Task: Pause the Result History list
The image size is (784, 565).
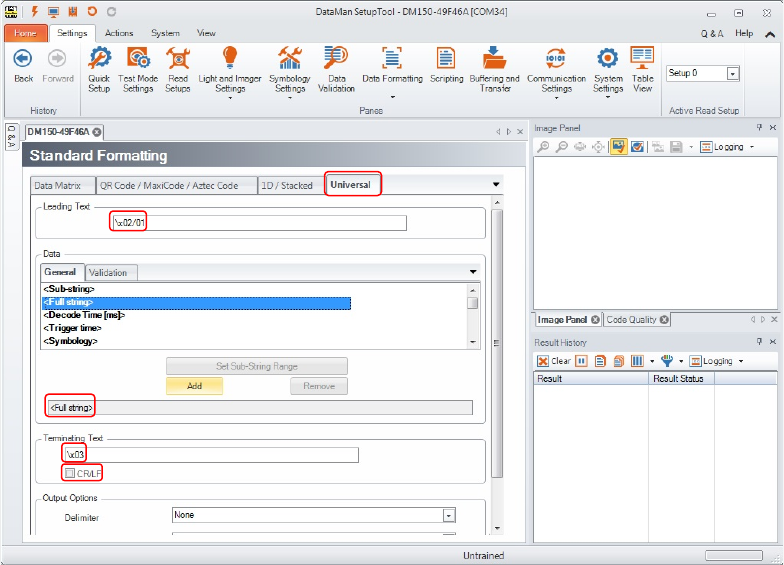Action: (581, 361)
